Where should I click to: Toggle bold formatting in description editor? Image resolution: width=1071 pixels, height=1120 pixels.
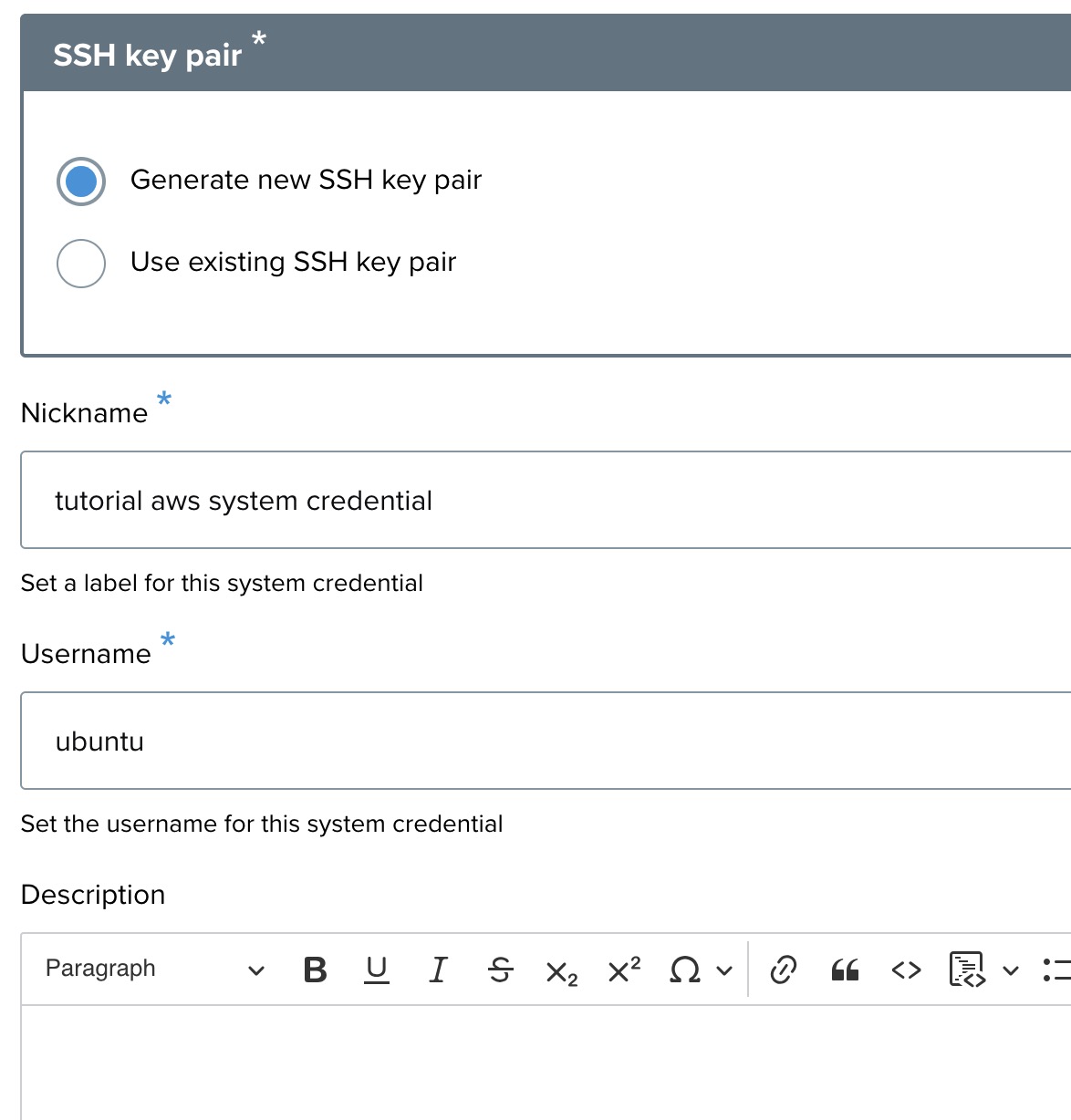click(x=315, y=970)
